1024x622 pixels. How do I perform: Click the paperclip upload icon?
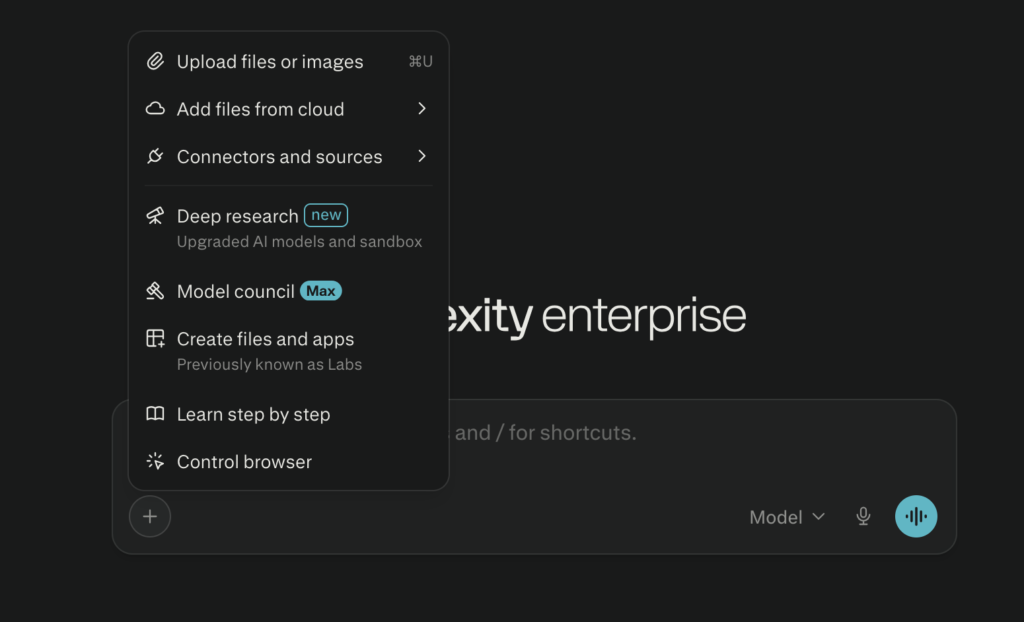155,62
